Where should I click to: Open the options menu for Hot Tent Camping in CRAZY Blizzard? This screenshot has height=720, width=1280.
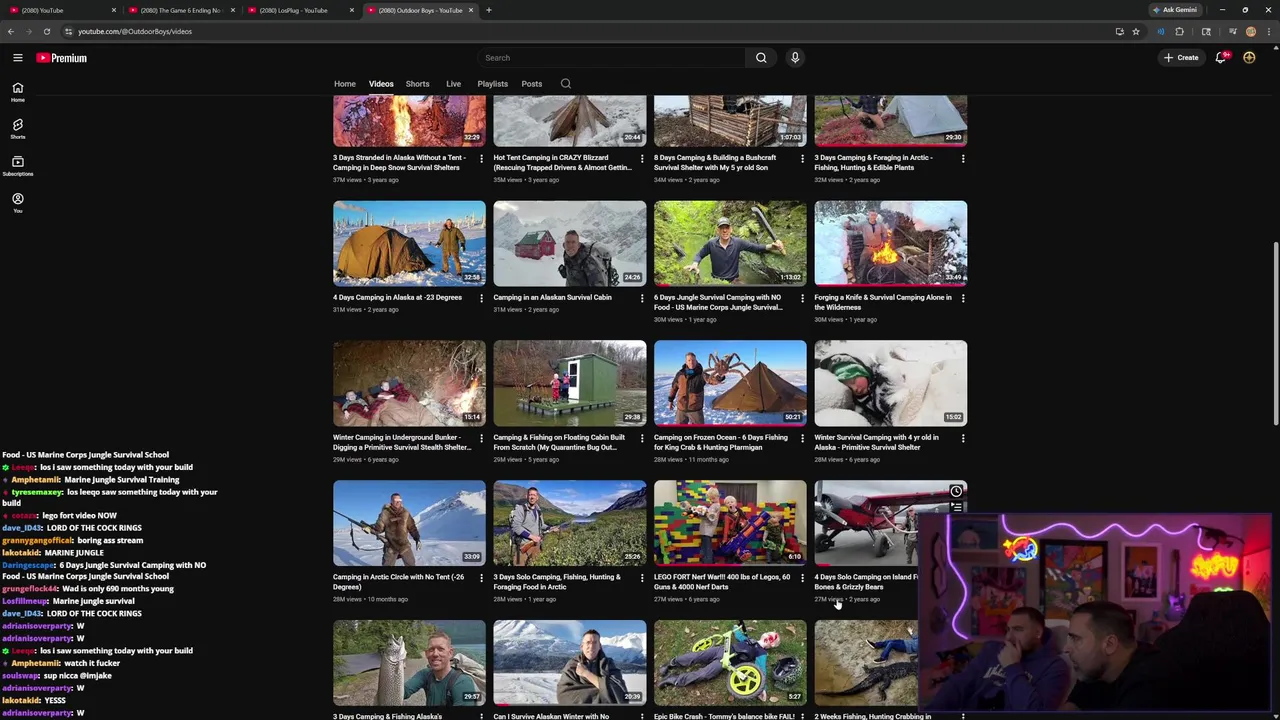[642, 158]
